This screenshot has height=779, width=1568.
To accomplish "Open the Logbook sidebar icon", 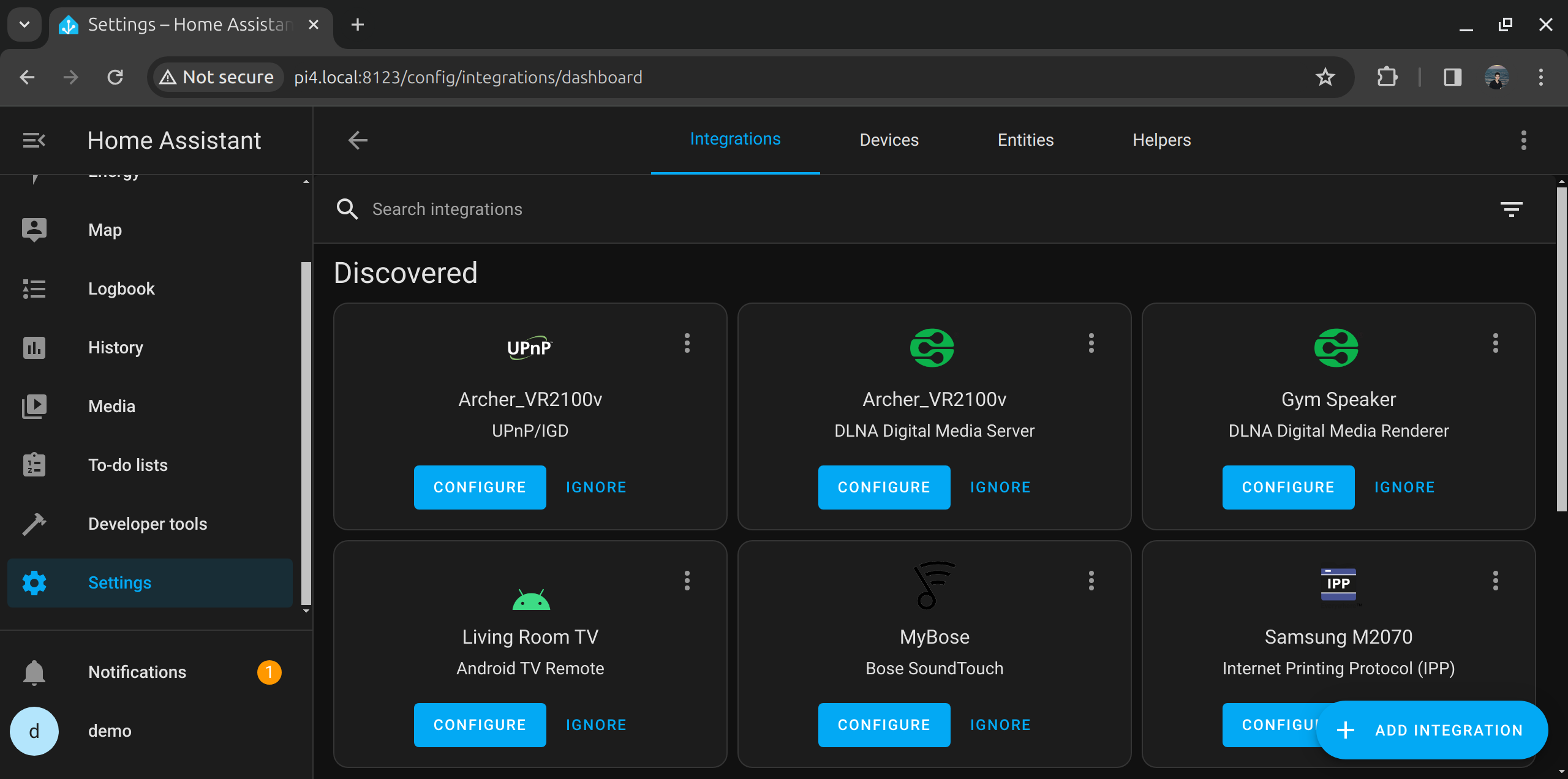I will click(34, 288).
